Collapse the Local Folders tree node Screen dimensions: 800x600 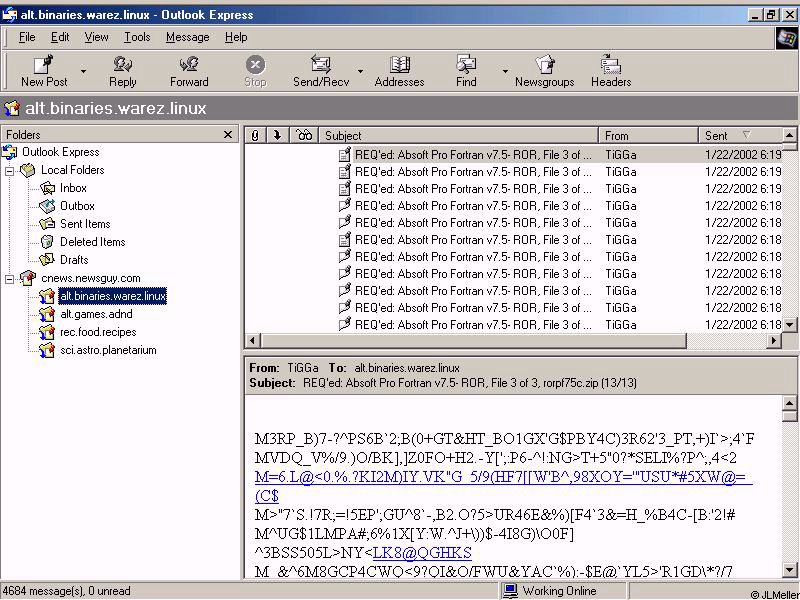[x=10, y=170]
